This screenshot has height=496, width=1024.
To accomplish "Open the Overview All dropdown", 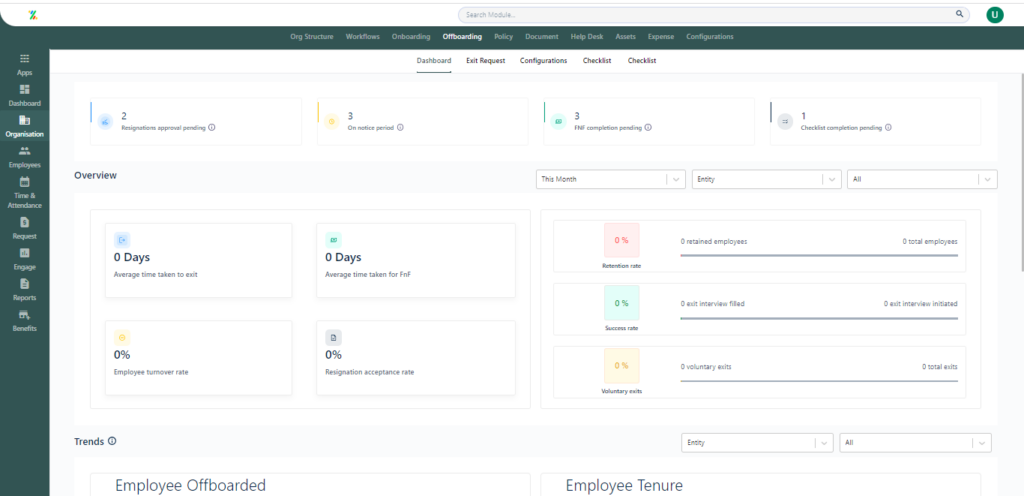I will coord(922,179).
